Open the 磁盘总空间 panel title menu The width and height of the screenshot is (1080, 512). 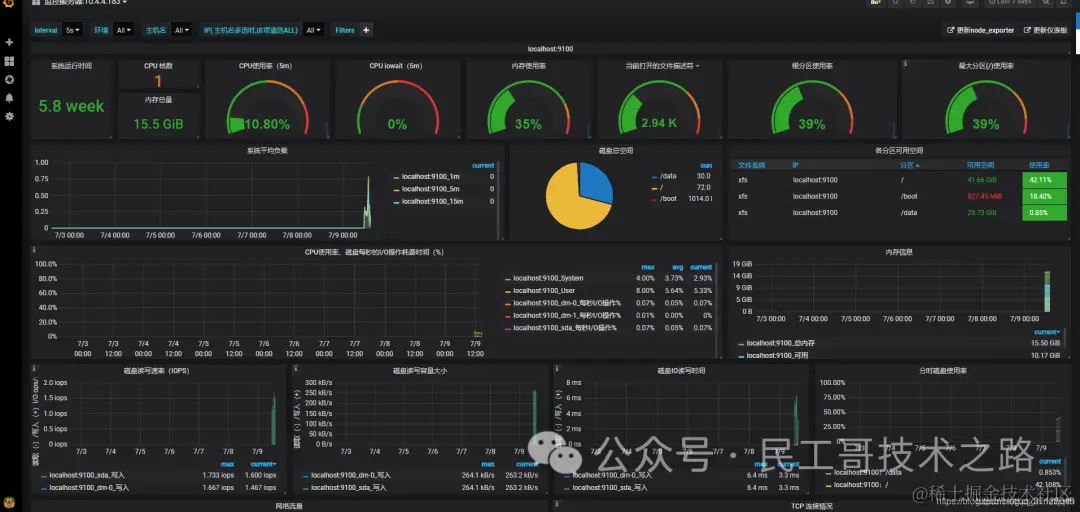pyautogui.click(x=615, y=151)
